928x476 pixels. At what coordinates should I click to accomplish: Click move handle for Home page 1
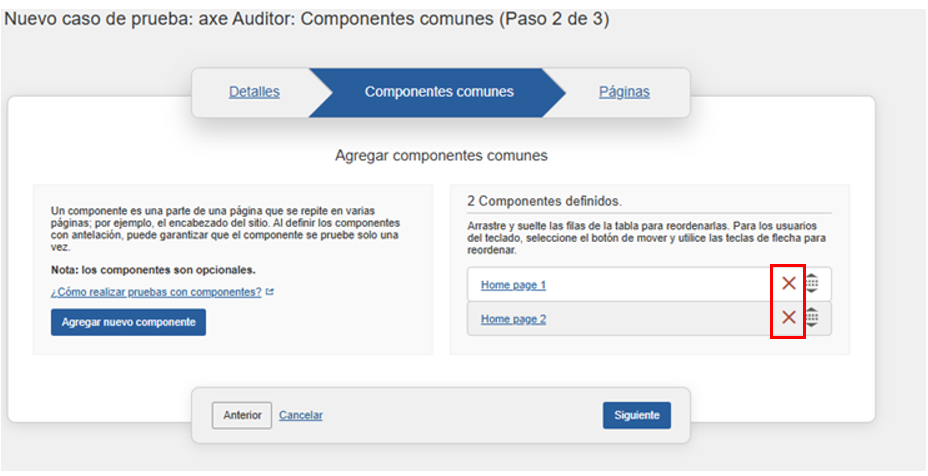coord(812,284)
